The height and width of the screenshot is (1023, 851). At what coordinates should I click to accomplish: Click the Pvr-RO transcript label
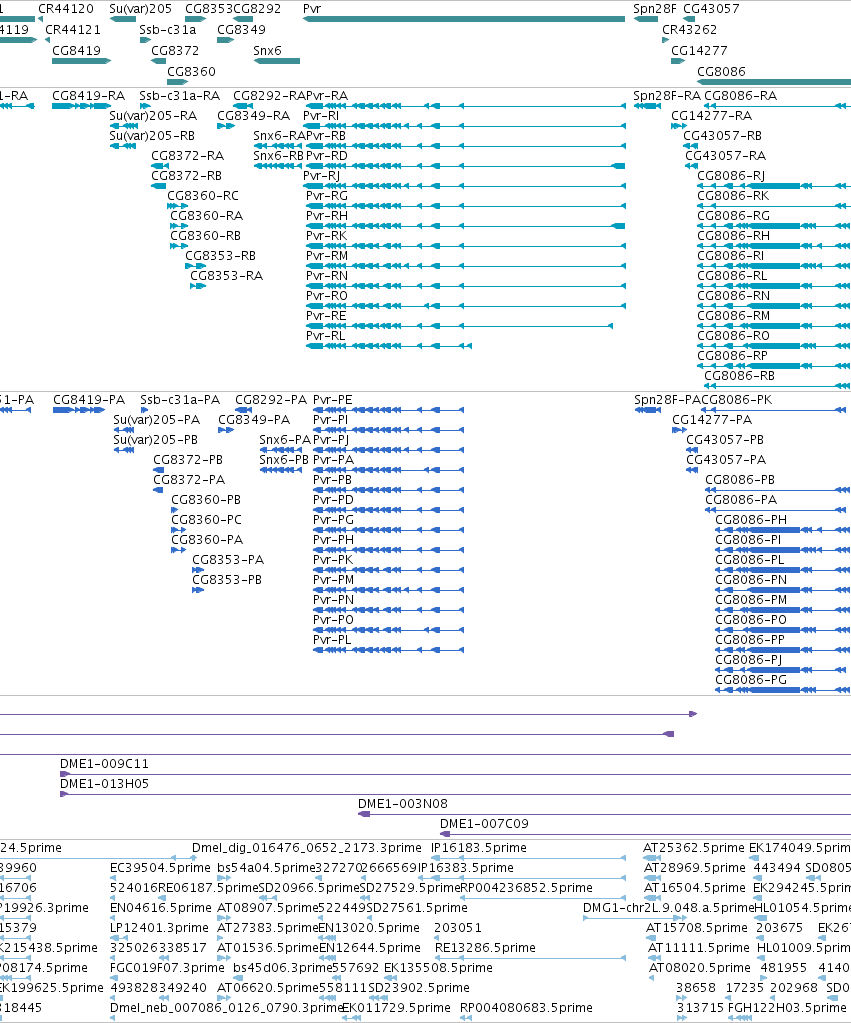pos(327,295)
